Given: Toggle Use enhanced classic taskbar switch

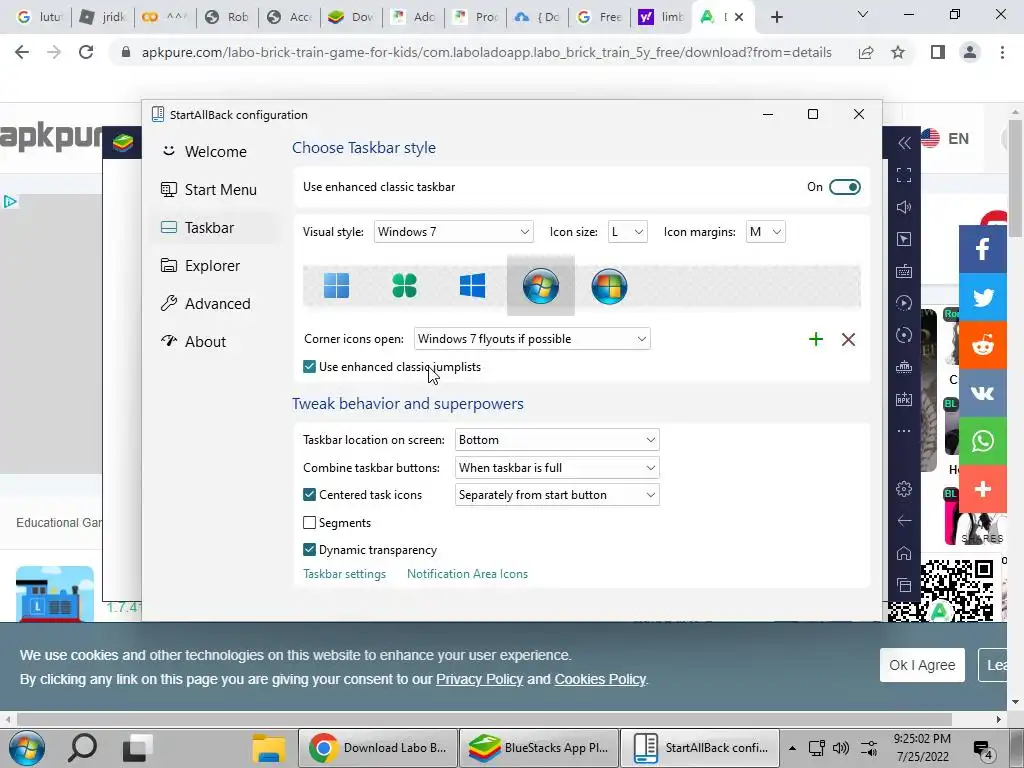Looking at the screenshot, I should point(844,187).
